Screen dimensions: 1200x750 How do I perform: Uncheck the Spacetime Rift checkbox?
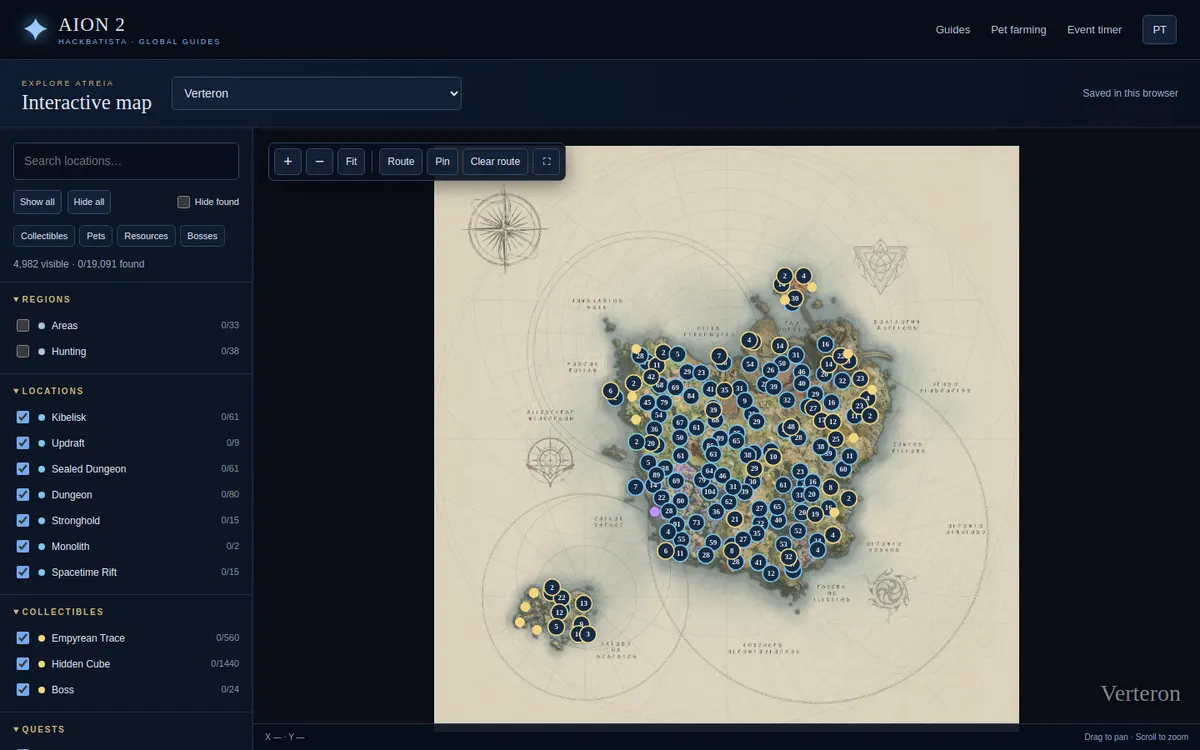click(x=23, y=572)
